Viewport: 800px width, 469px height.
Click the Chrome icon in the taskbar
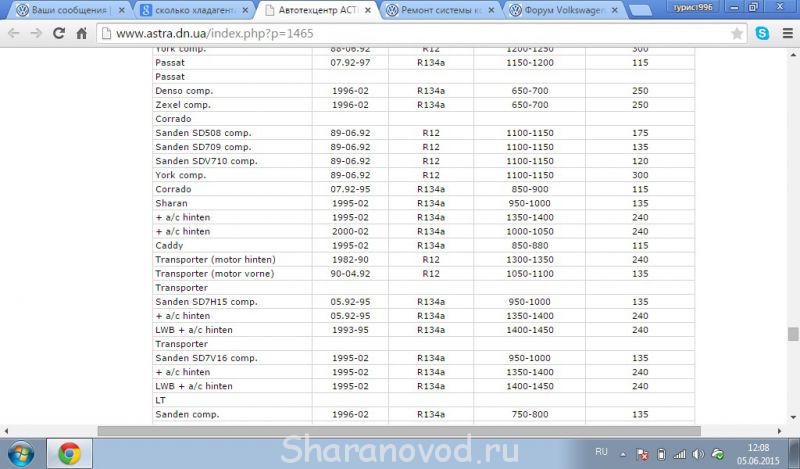point(69,452)
